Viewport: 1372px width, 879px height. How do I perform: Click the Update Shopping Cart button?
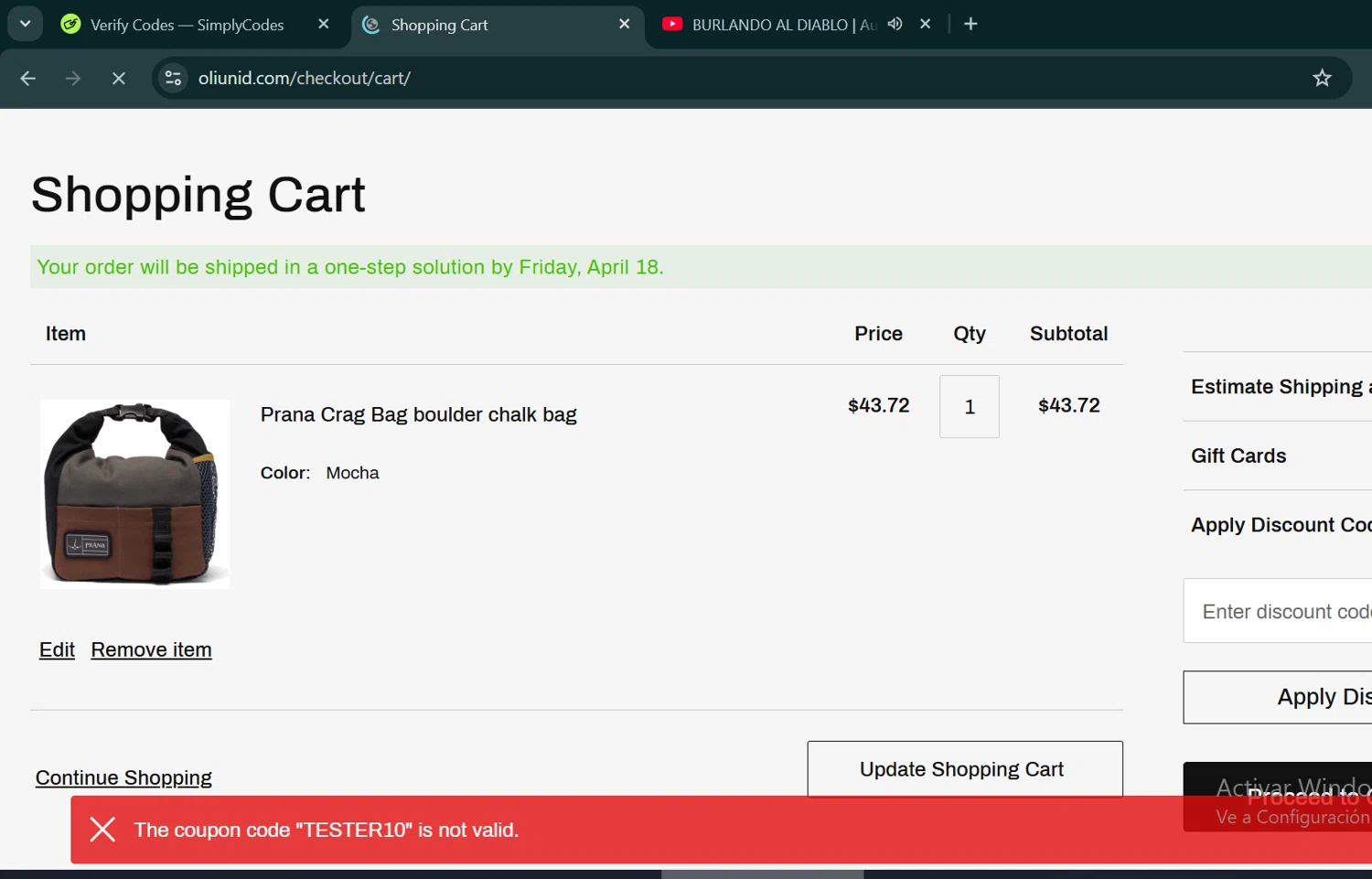click(x=965, y=769)
